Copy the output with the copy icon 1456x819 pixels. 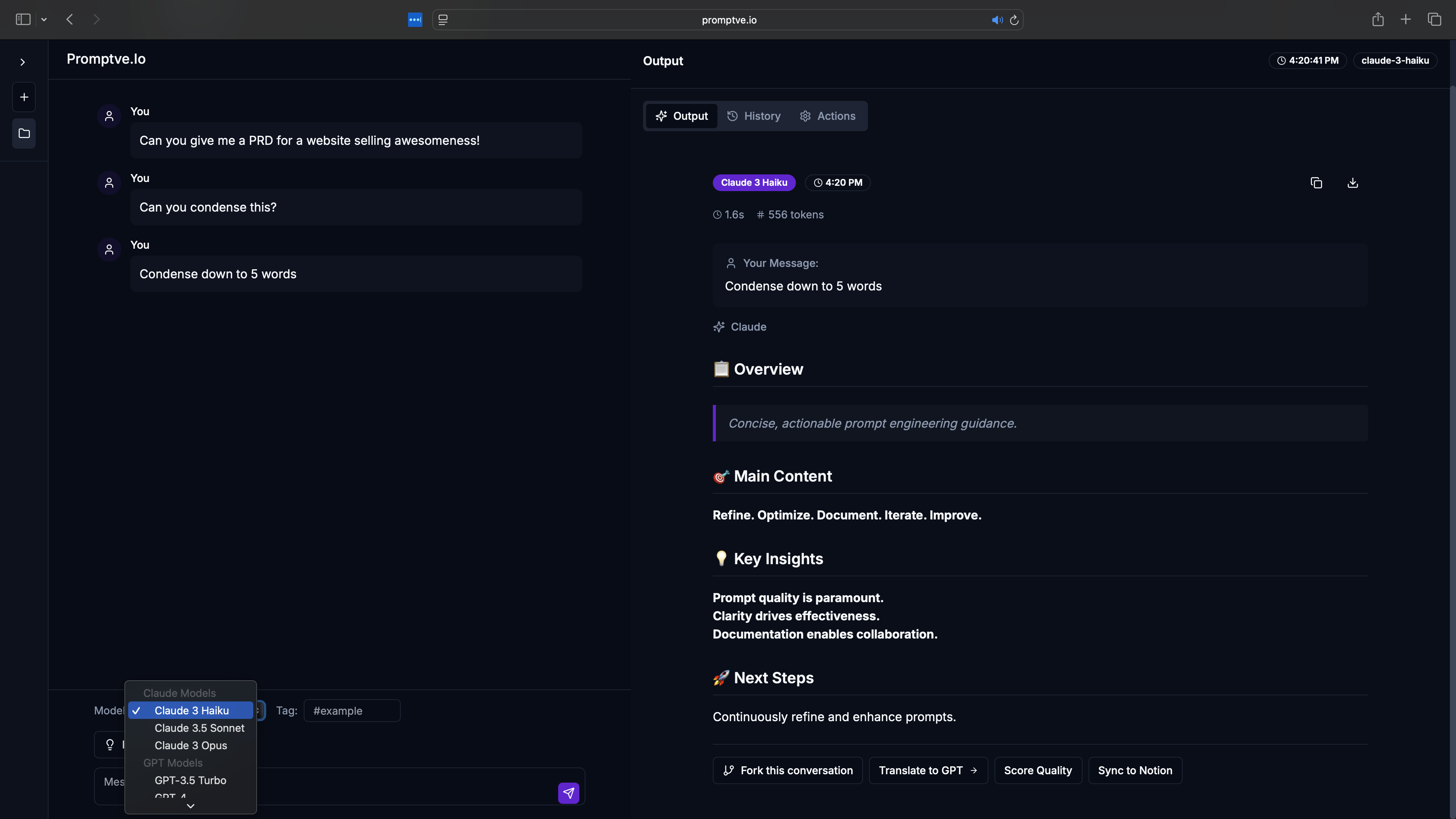[x=1316, y=182]
